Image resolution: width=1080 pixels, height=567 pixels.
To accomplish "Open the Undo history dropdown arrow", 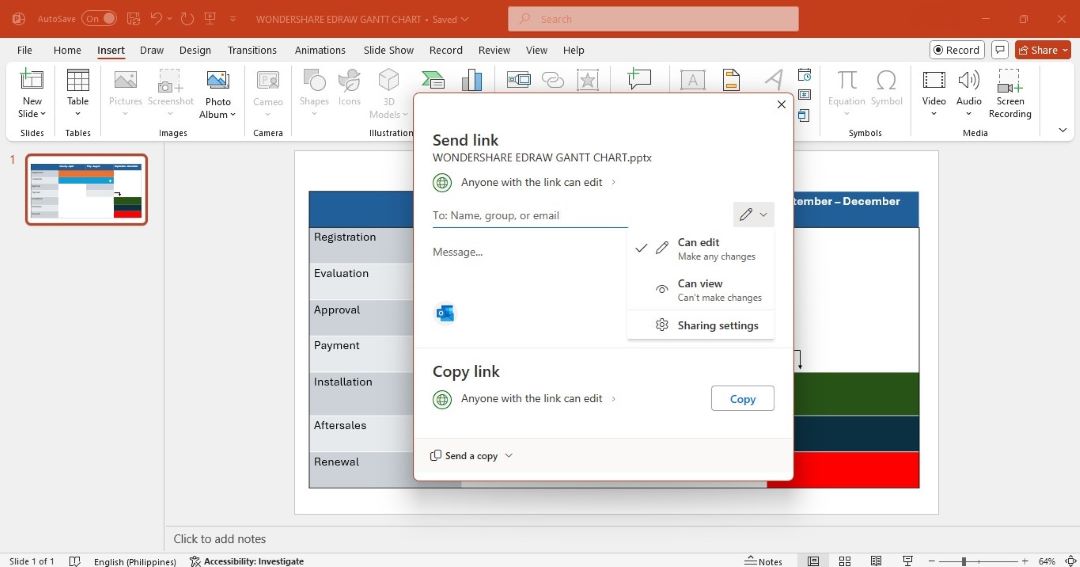I will point(169,19).
